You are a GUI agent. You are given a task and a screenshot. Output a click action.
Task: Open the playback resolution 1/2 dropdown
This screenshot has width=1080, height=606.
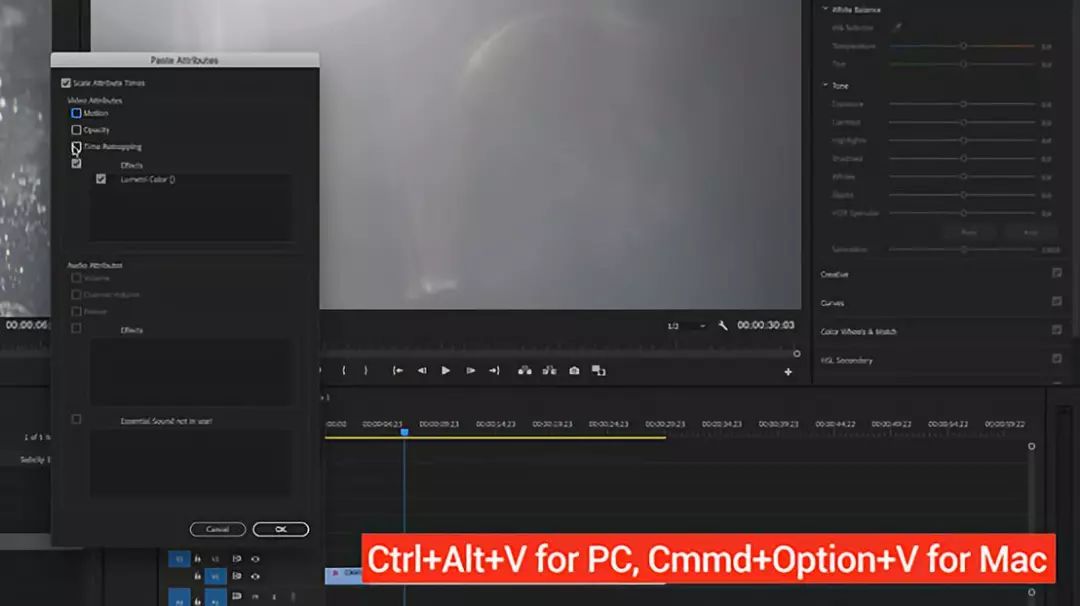686,326
